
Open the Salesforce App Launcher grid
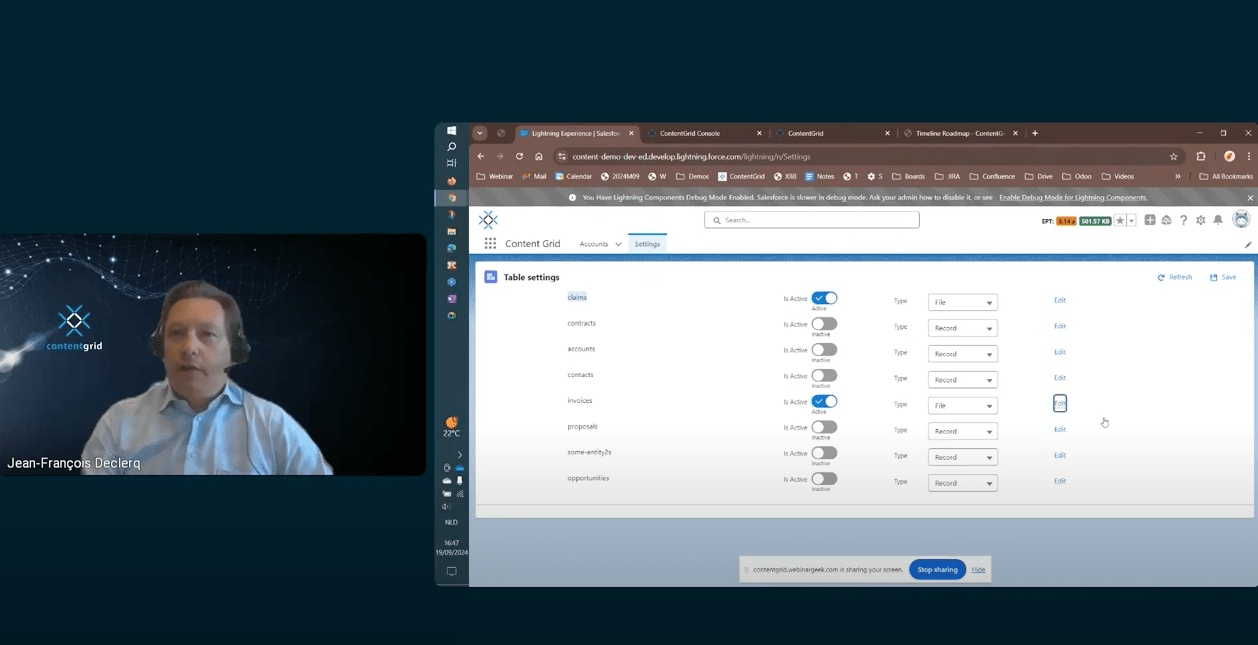(490, 244)
